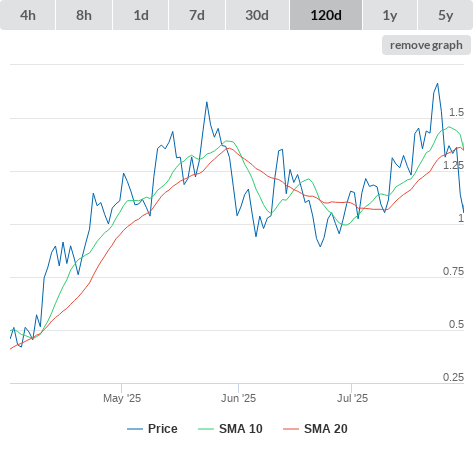Open the 30d time range

257,15
